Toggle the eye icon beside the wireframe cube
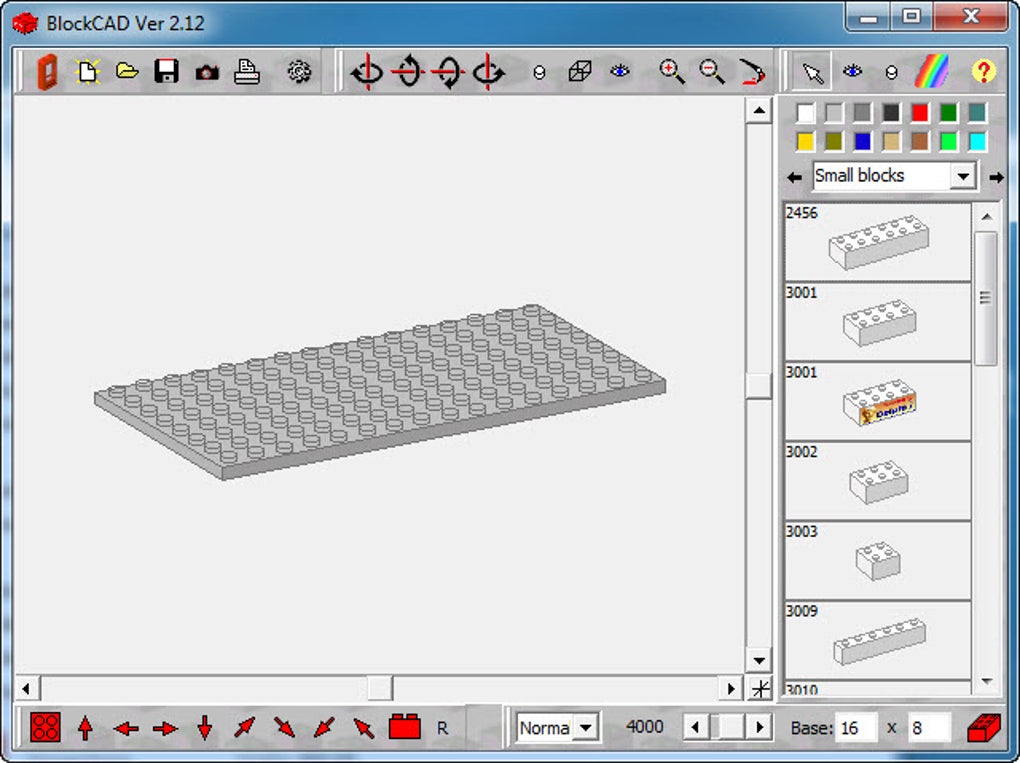Screen dimensions: 1020x763 click(x=621, y=72)
